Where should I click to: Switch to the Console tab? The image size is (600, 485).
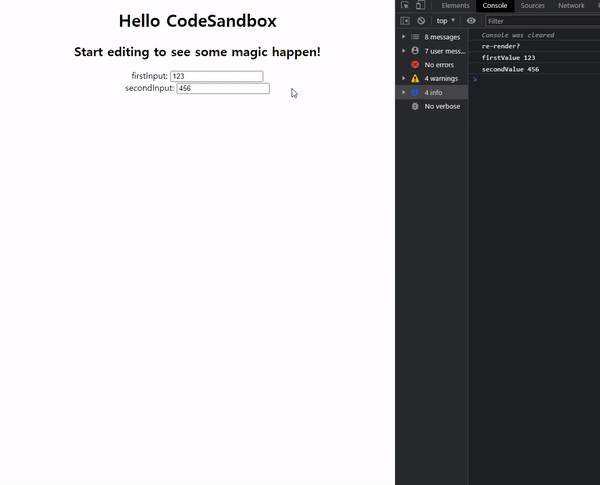point(494,5)
